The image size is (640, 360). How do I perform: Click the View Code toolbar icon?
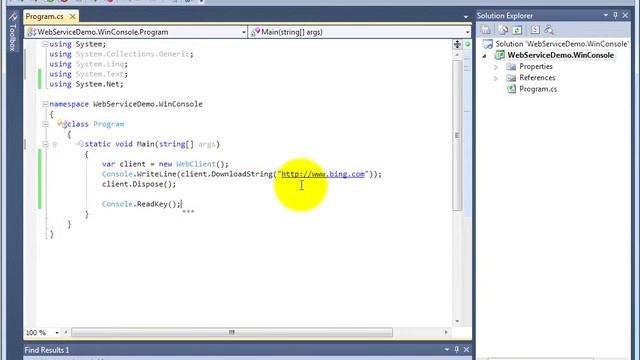point(535,30)
